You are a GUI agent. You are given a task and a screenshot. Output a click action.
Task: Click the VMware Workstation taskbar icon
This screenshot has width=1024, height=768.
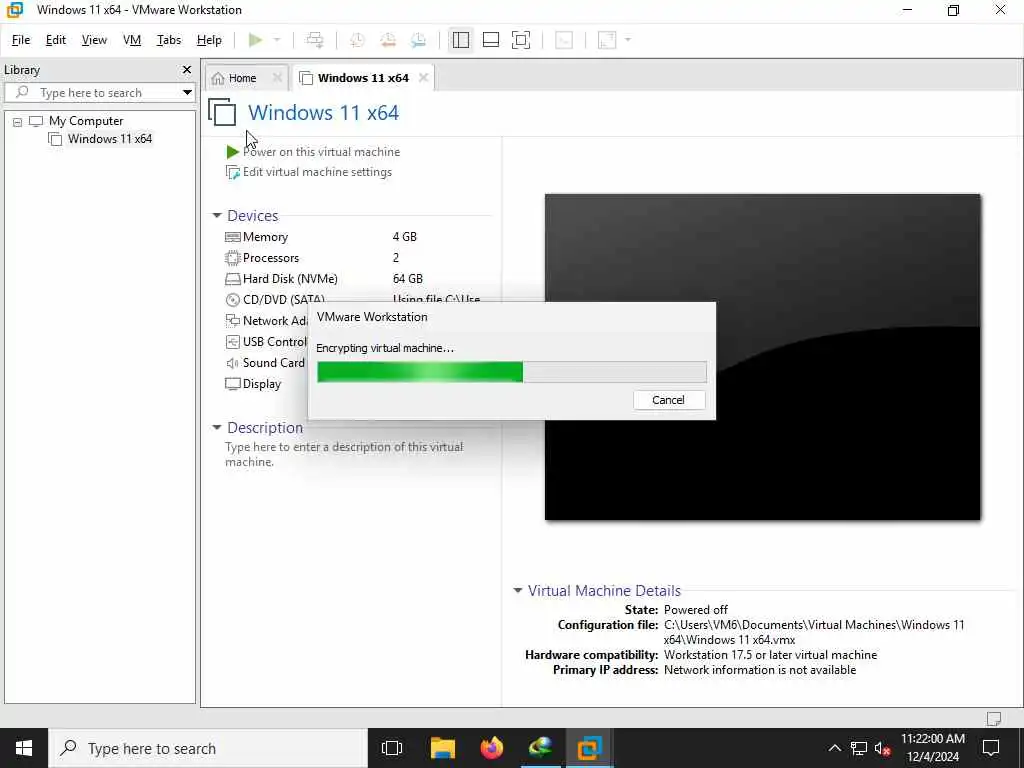tap(589, 748)
